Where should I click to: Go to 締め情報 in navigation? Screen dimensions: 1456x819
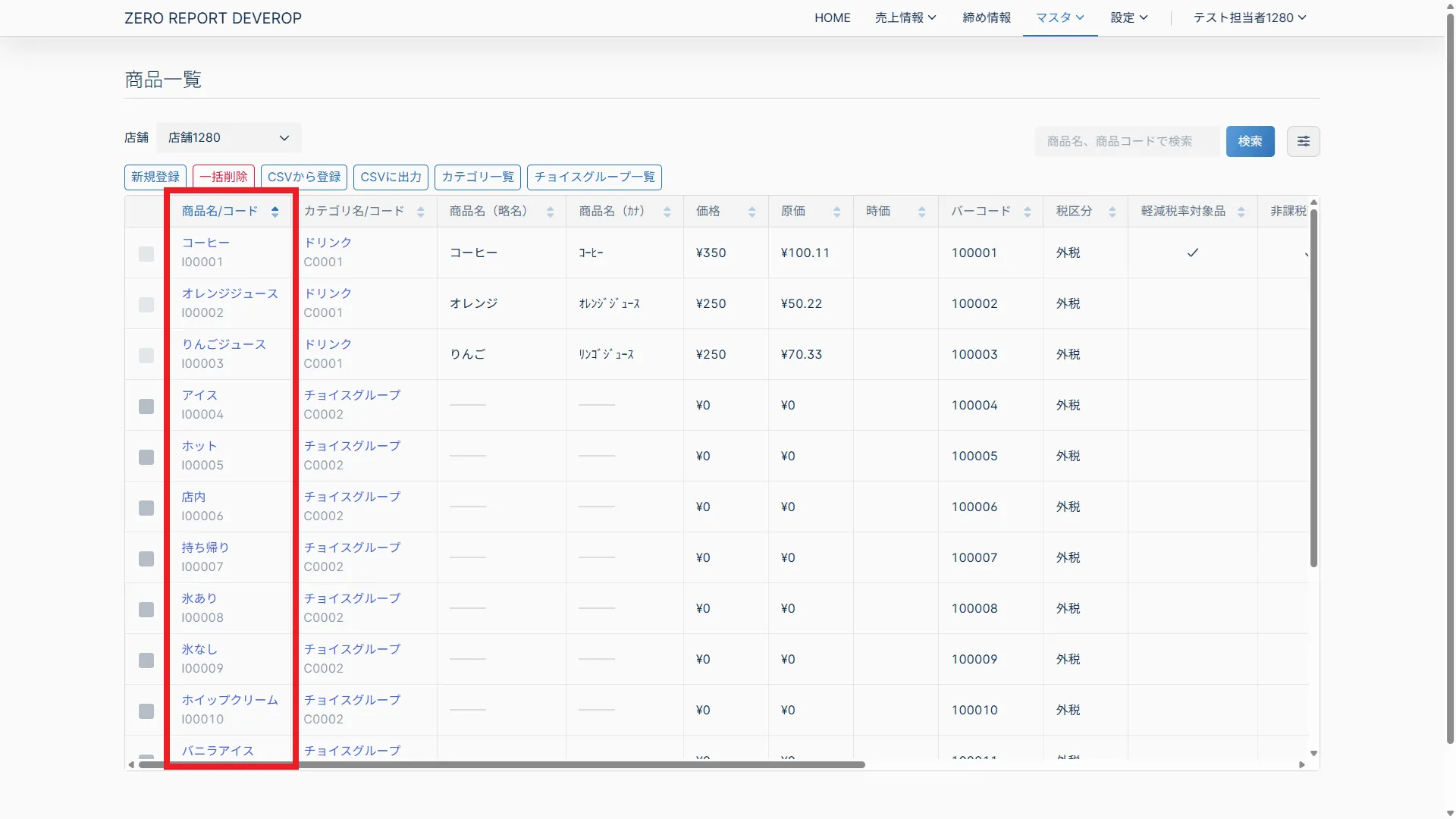pyautogui.click(x=986, y=17)
